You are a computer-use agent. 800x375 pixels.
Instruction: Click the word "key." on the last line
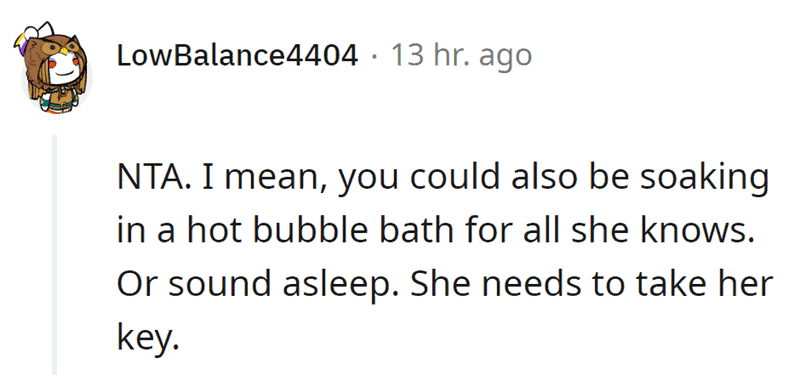coord(148,338)
